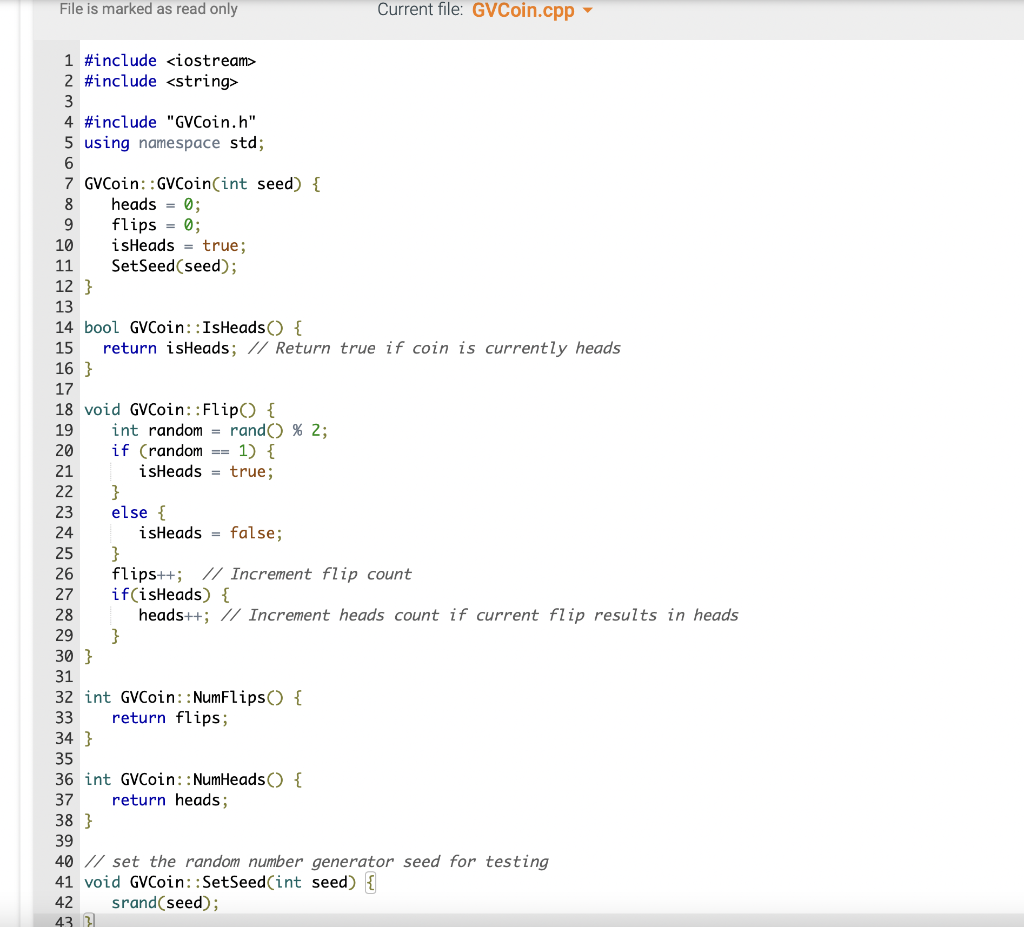Click the include GVCoin.h statement
Screen dimensions: 1024x927
170,121
